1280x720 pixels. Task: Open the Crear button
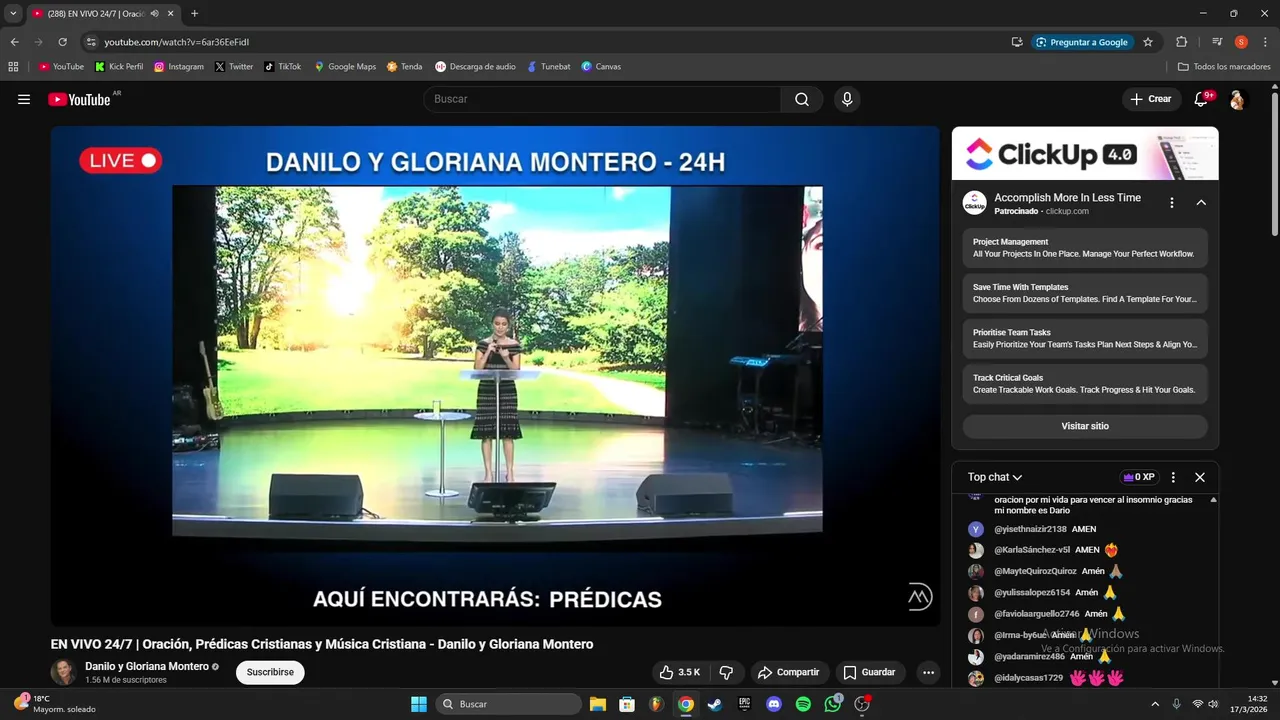click(1151, 99)
